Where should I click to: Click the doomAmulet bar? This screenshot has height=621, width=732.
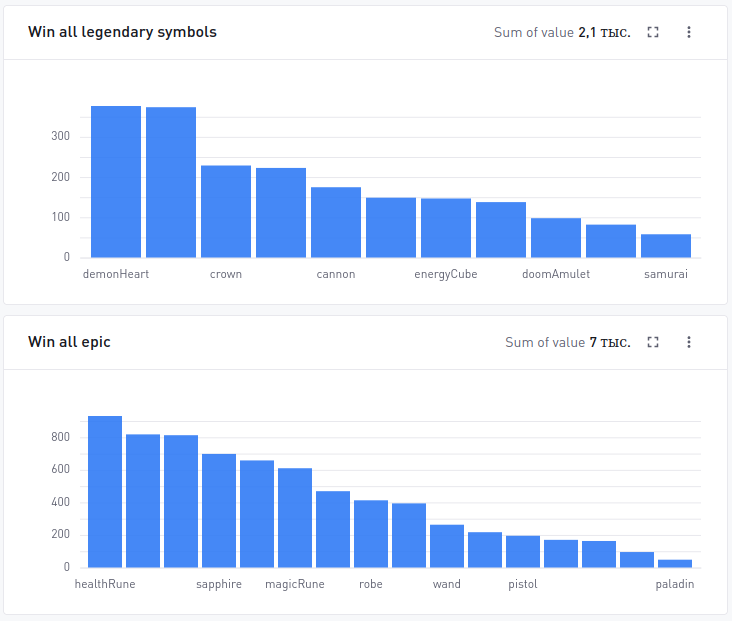[x=556, y=238]
